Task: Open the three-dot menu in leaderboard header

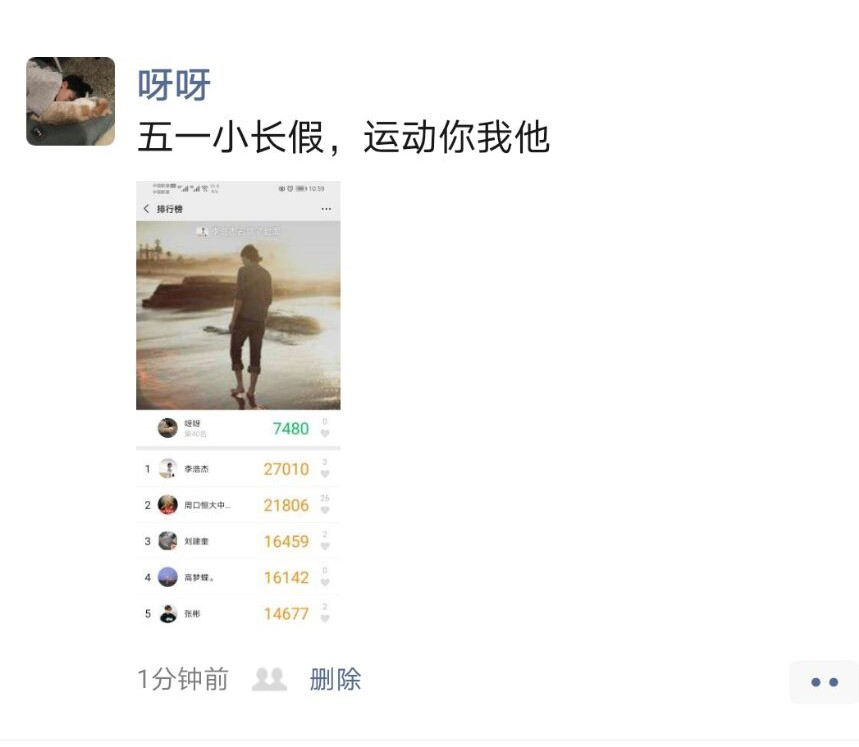Action: click(326, 209)
